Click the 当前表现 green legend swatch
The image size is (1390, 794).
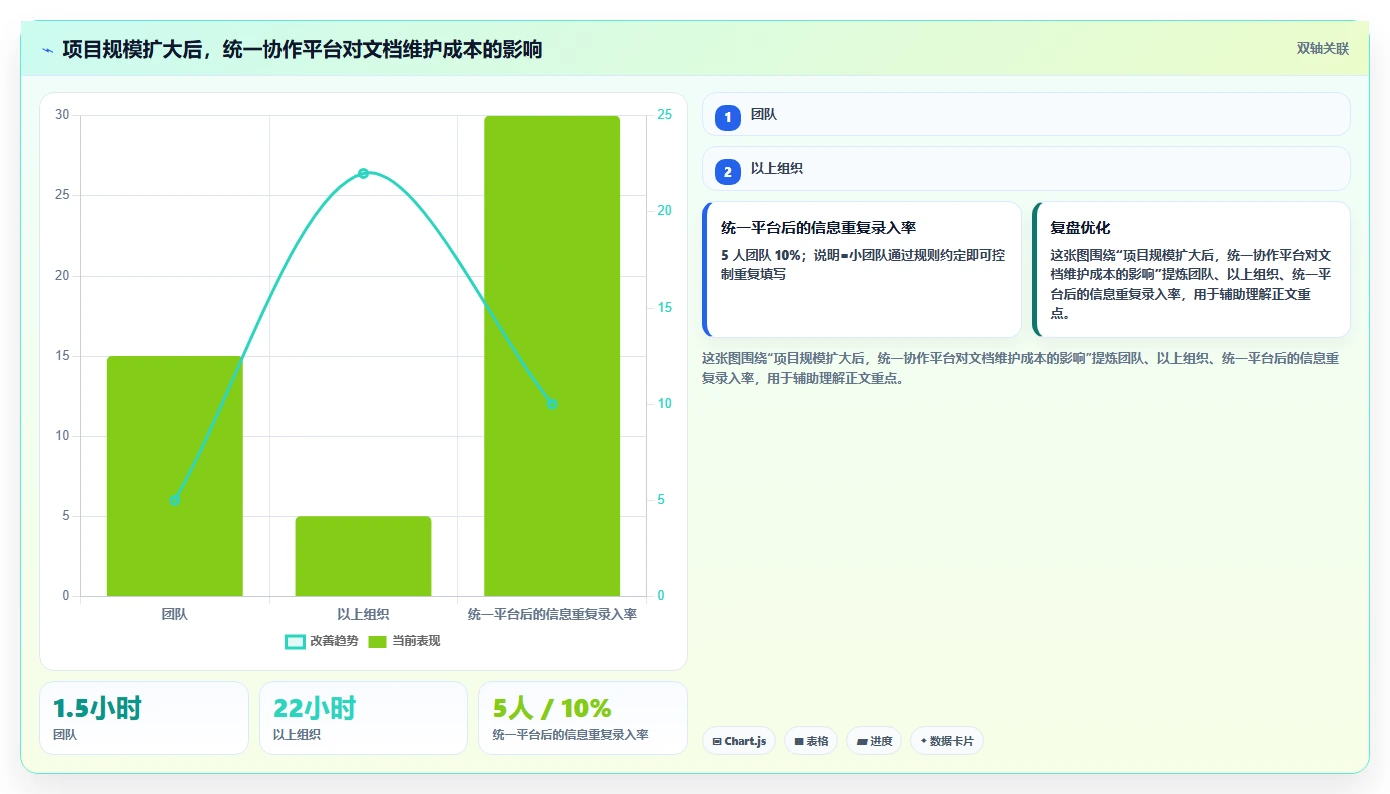tap(378, 641)
